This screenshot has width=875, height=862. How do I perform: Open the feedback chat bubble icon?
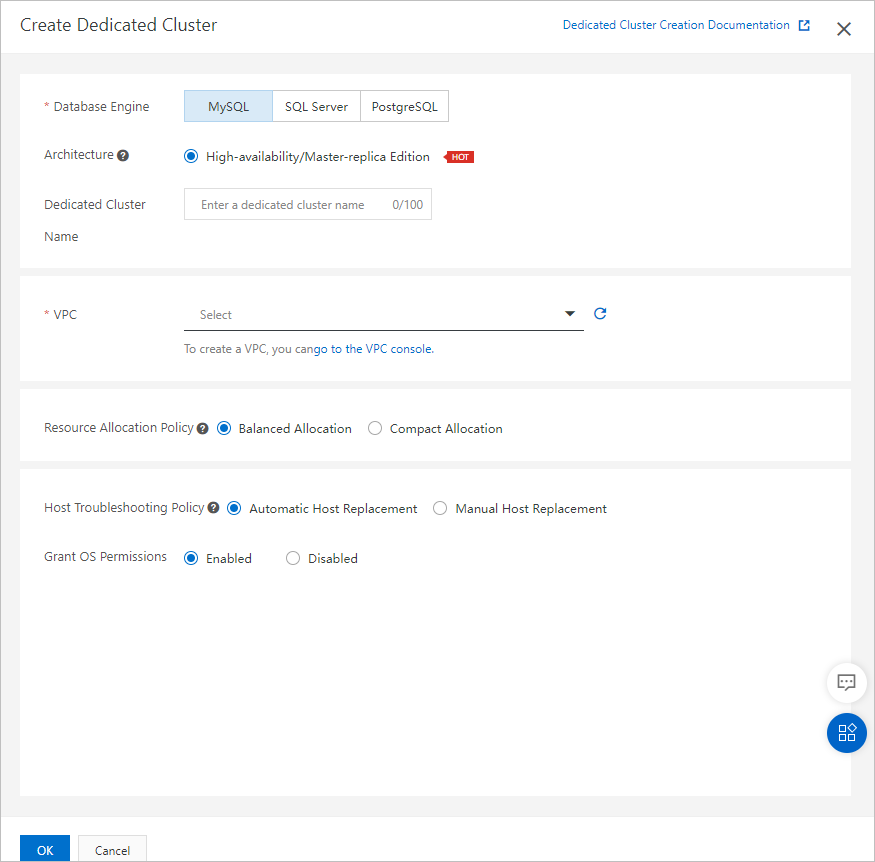[x=847, y=682]
